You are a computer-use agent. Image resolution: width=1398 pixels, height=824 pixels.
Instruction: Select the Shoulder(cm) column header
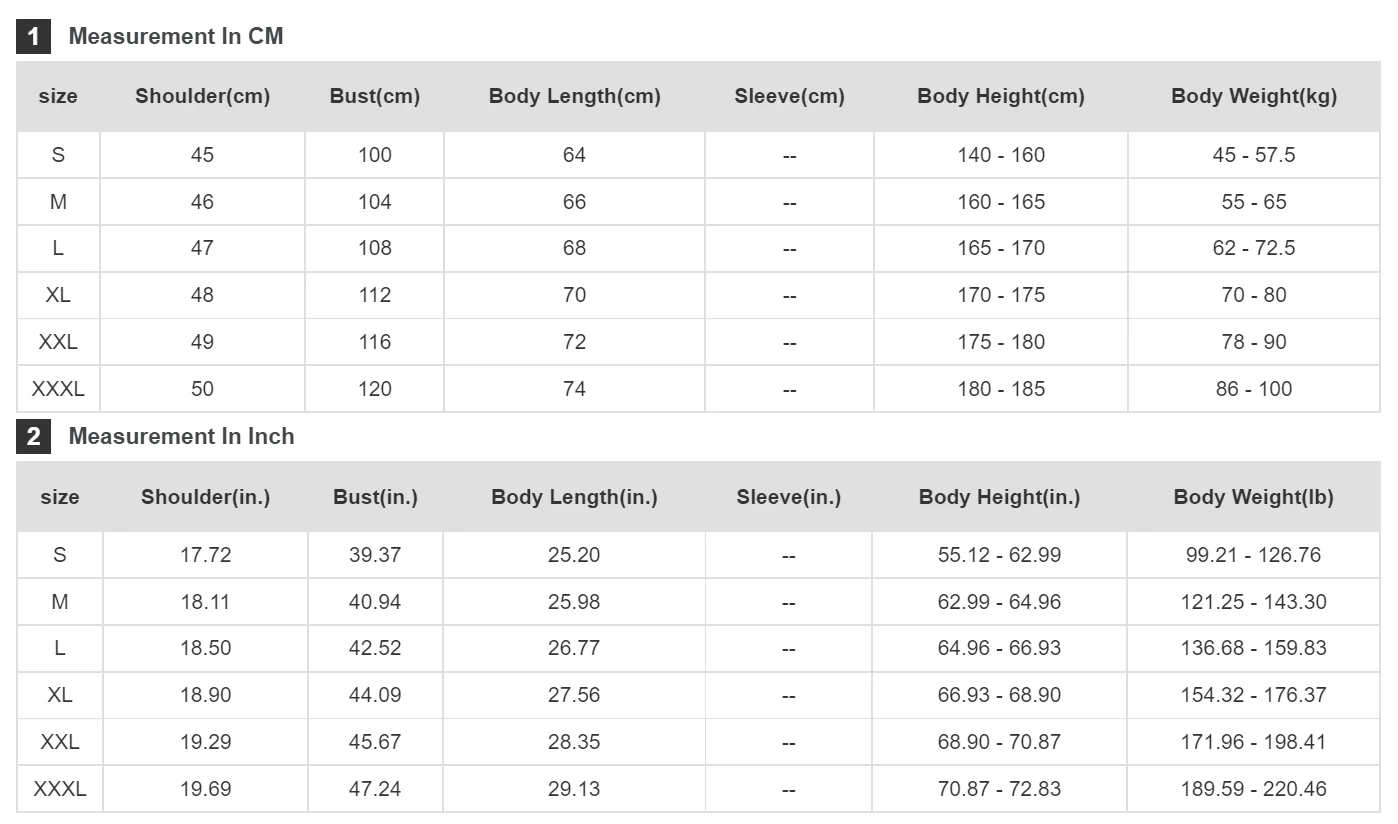(x=202, y=97)
